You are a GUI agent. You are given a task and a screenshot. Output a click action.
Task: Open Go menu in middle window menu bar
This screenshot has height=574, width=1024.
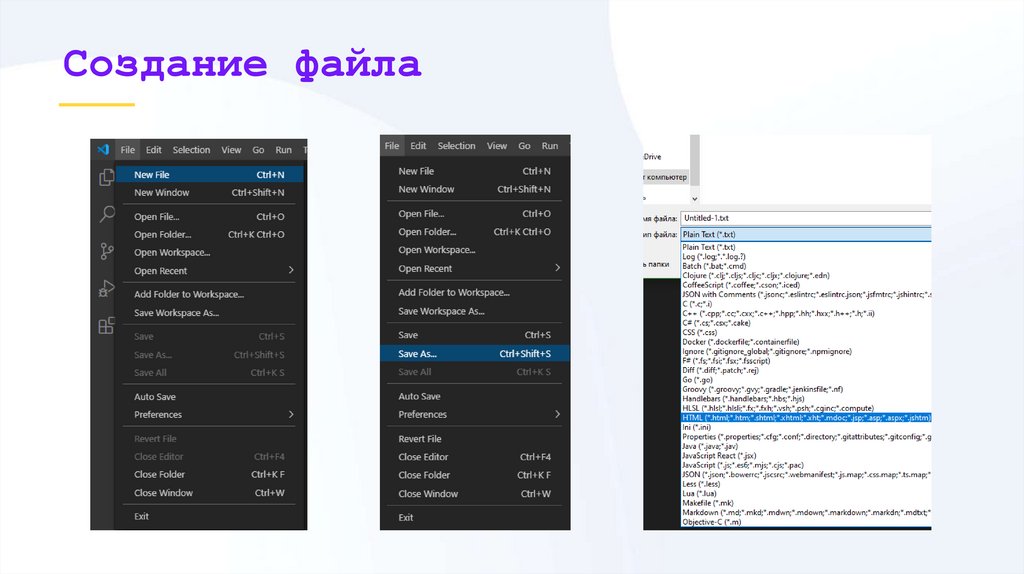coord(524,146)
